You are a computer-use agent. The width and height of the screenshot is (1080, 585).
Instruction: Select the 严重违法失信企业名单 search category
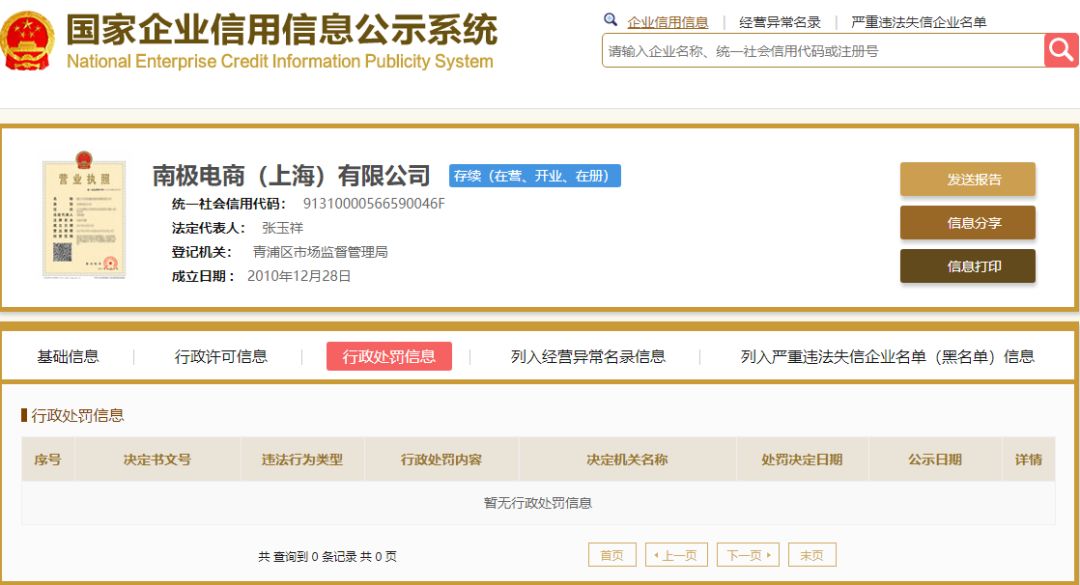pos(919,22)
